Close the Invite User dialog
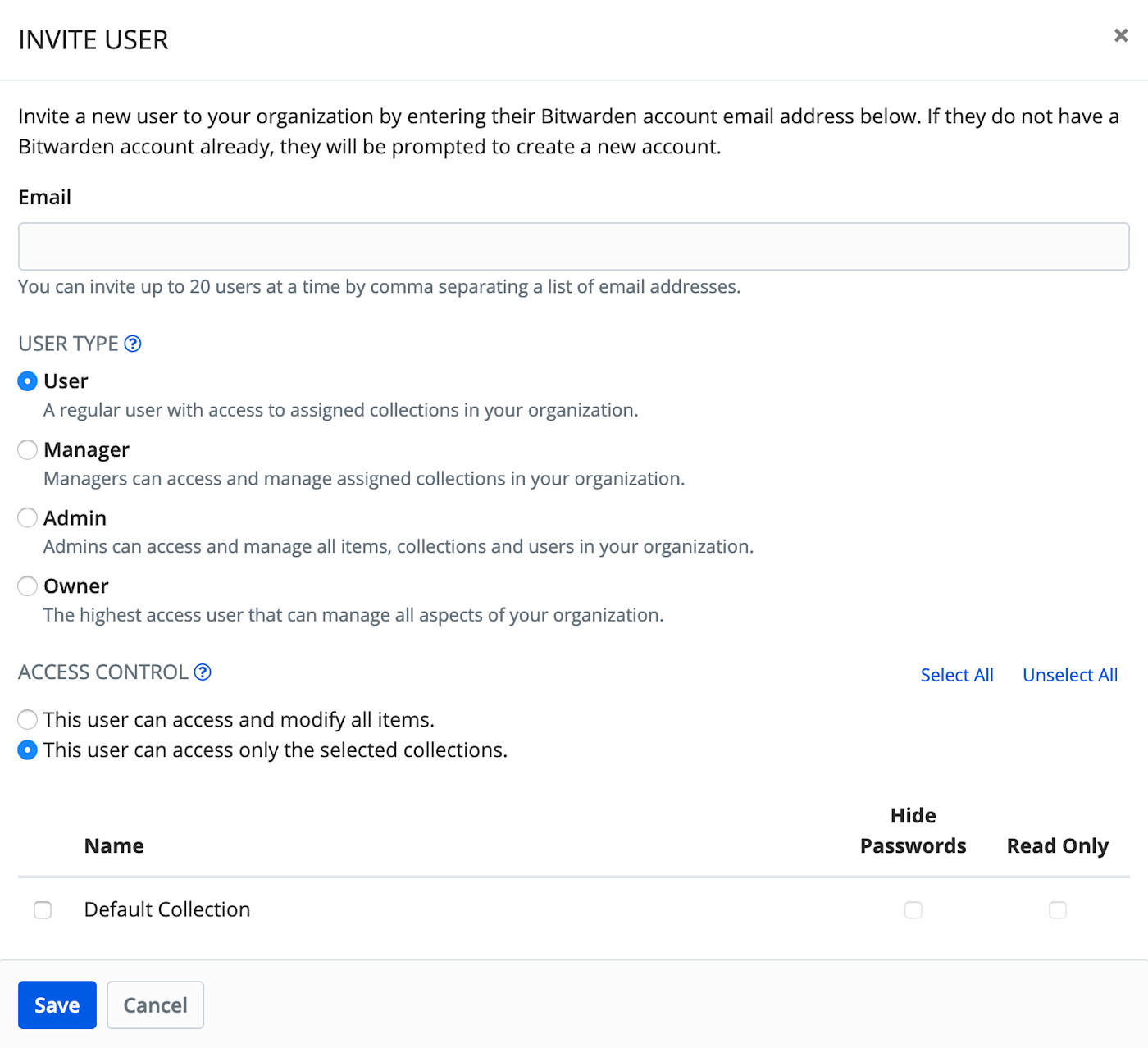This screenshot has width=1148, height=1048. (x=1120, y=35)
